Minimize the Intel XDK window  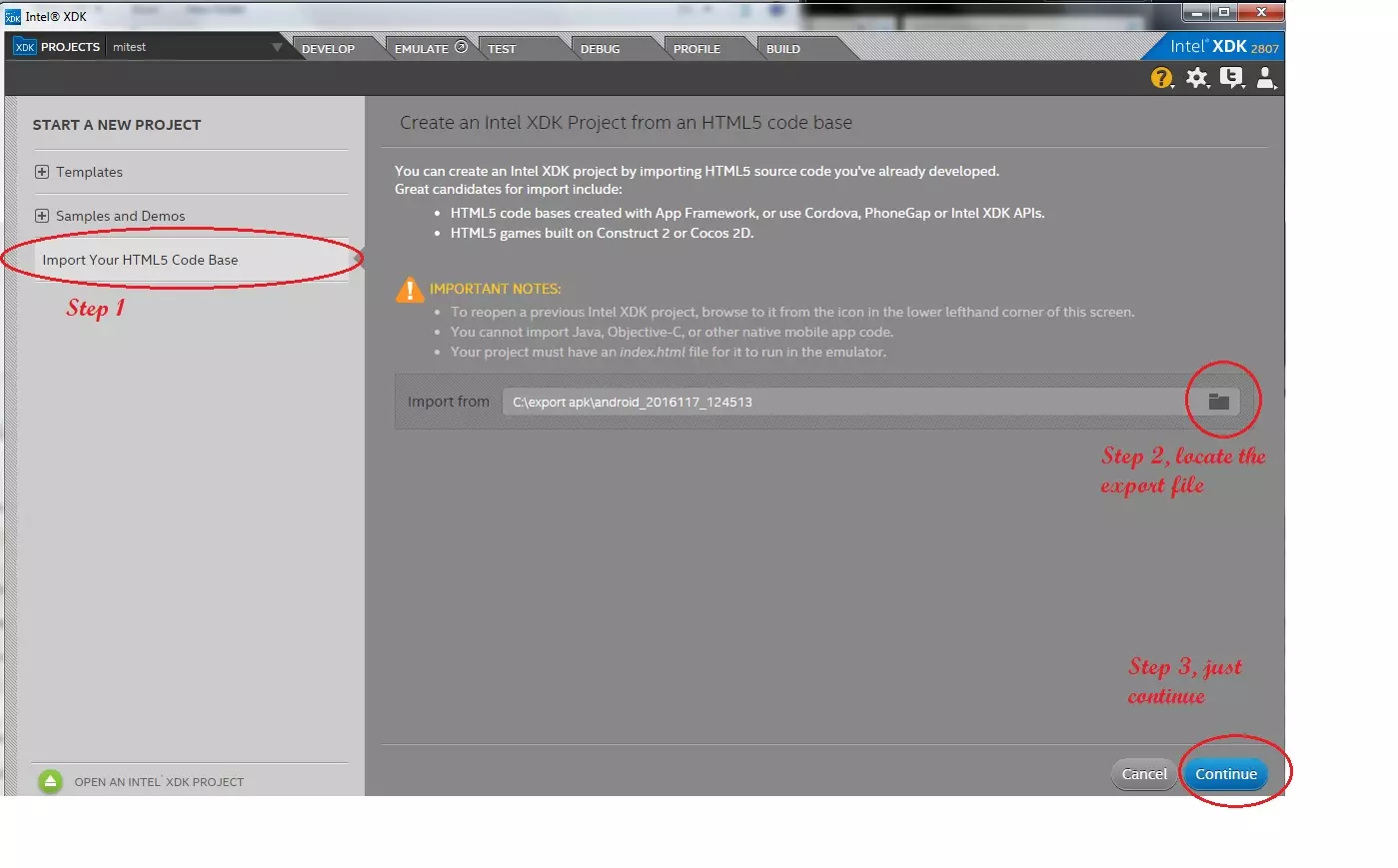pos(1195,12)
